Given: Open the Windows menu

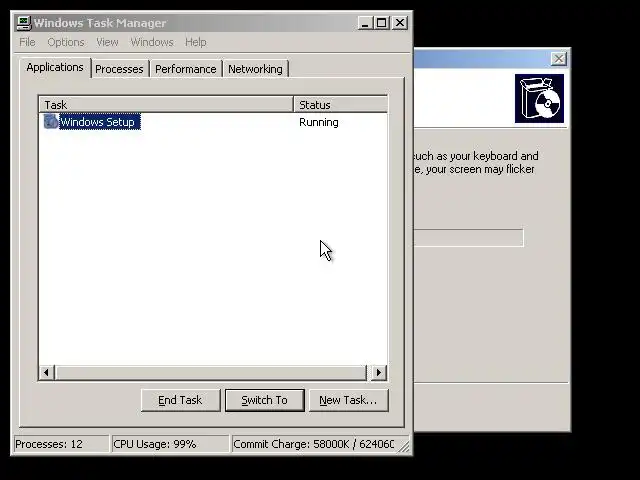Looking at the screenshot, I should [152, 42].
